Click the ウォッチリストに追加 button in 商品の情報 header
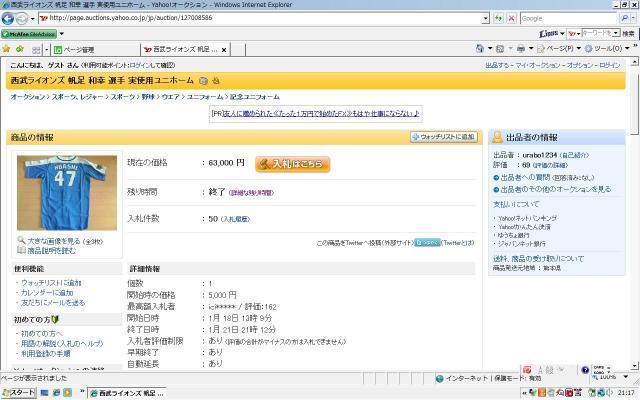Image resolution: width=640 pixels, height=400 pixels. click(x=444, y=137)
